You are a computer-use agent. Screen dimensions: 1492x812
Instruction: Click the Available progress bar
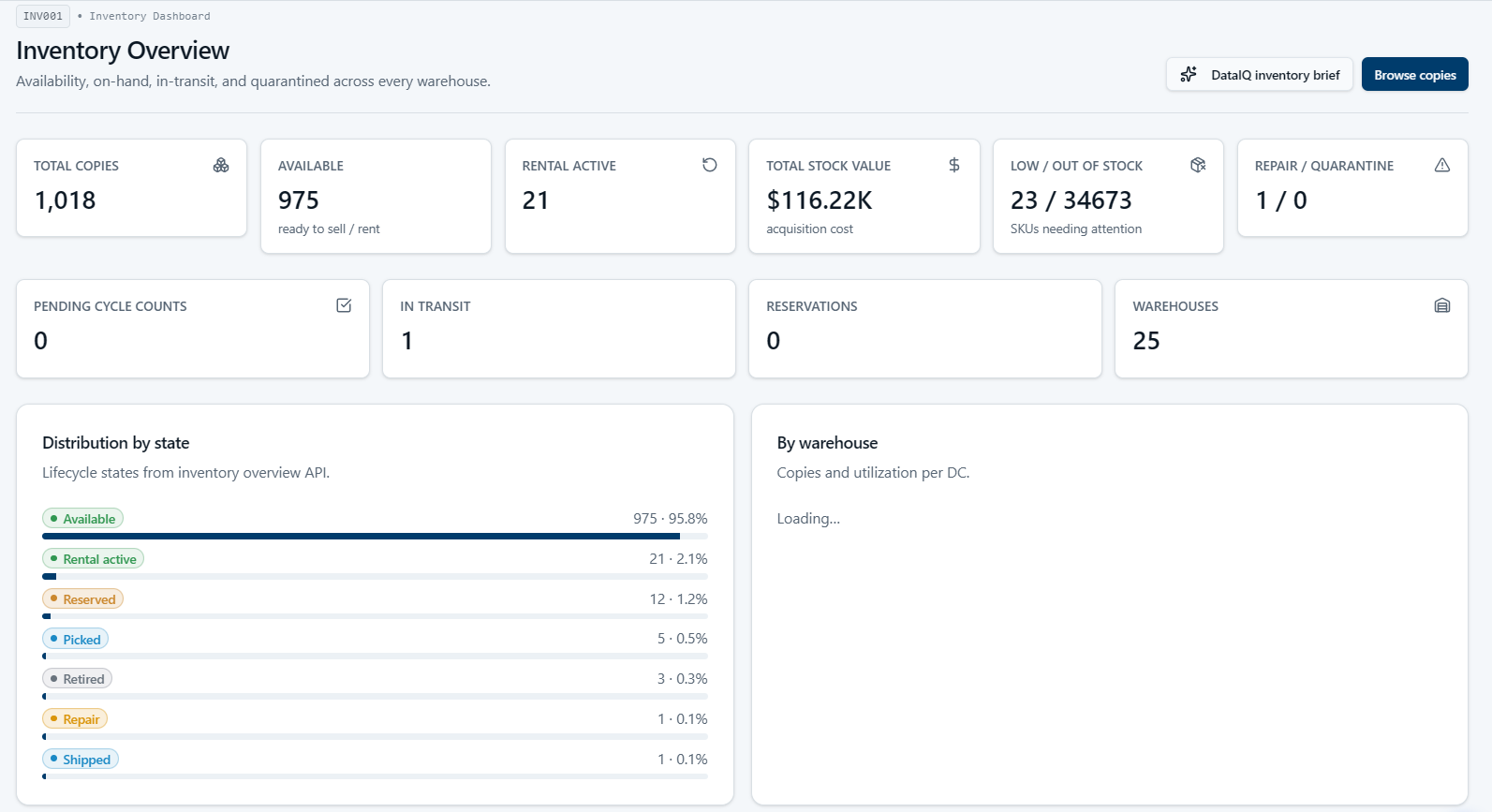coord(375,537)
